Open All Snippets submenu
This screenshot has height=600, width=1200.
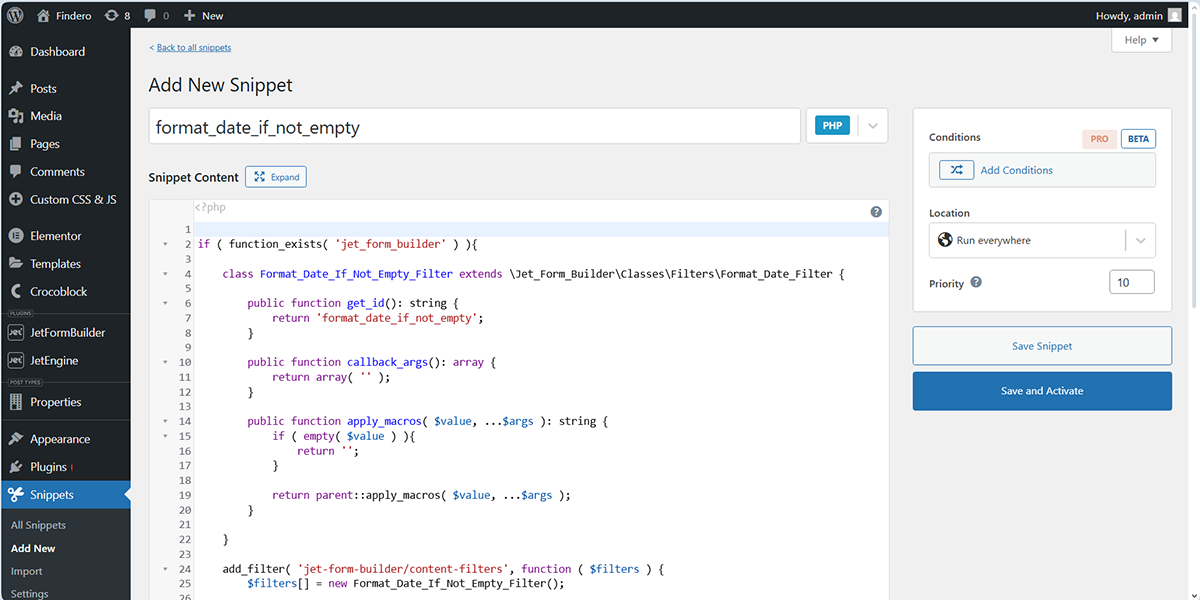click(38, 525)
